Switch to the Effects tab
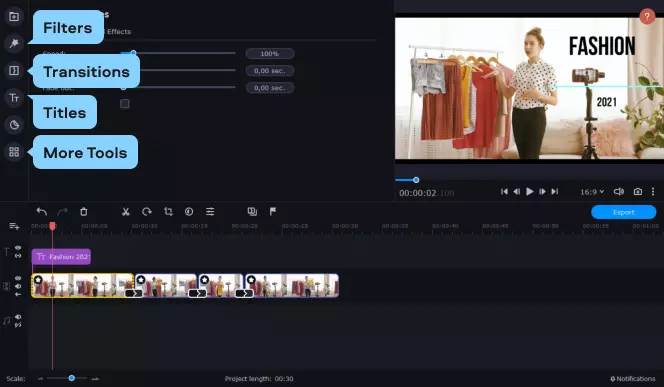The height and width of the screenshot is (387, 664). tap(119, 31)
